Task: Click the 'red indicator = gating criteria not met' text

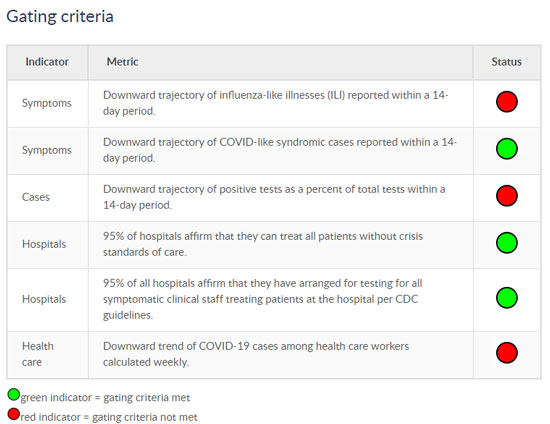Action: (109, 417)
